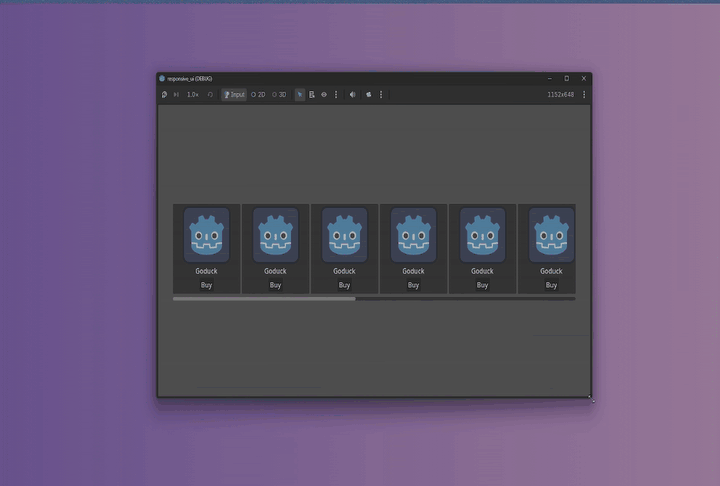Activate the arrow Select tool icon
The image size is (720, 486).
click(300, 95)
